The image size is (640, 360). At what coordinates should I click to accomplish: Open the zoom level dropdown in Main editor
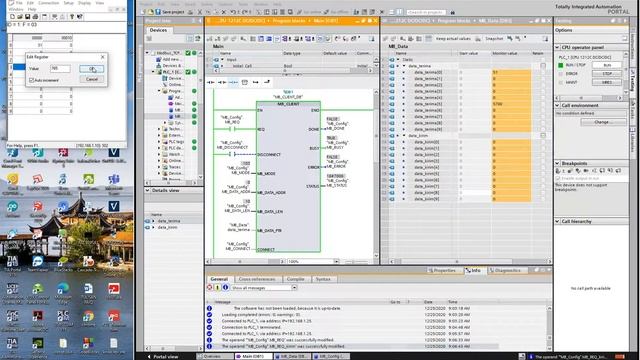tap(337, 261)
